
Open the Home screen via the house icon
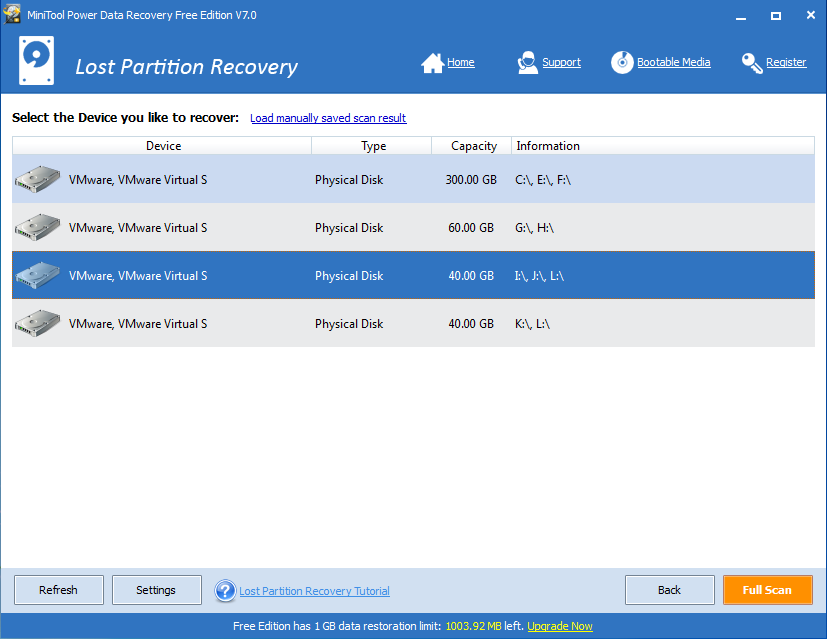pyautogui.click(x=431, y=61)
